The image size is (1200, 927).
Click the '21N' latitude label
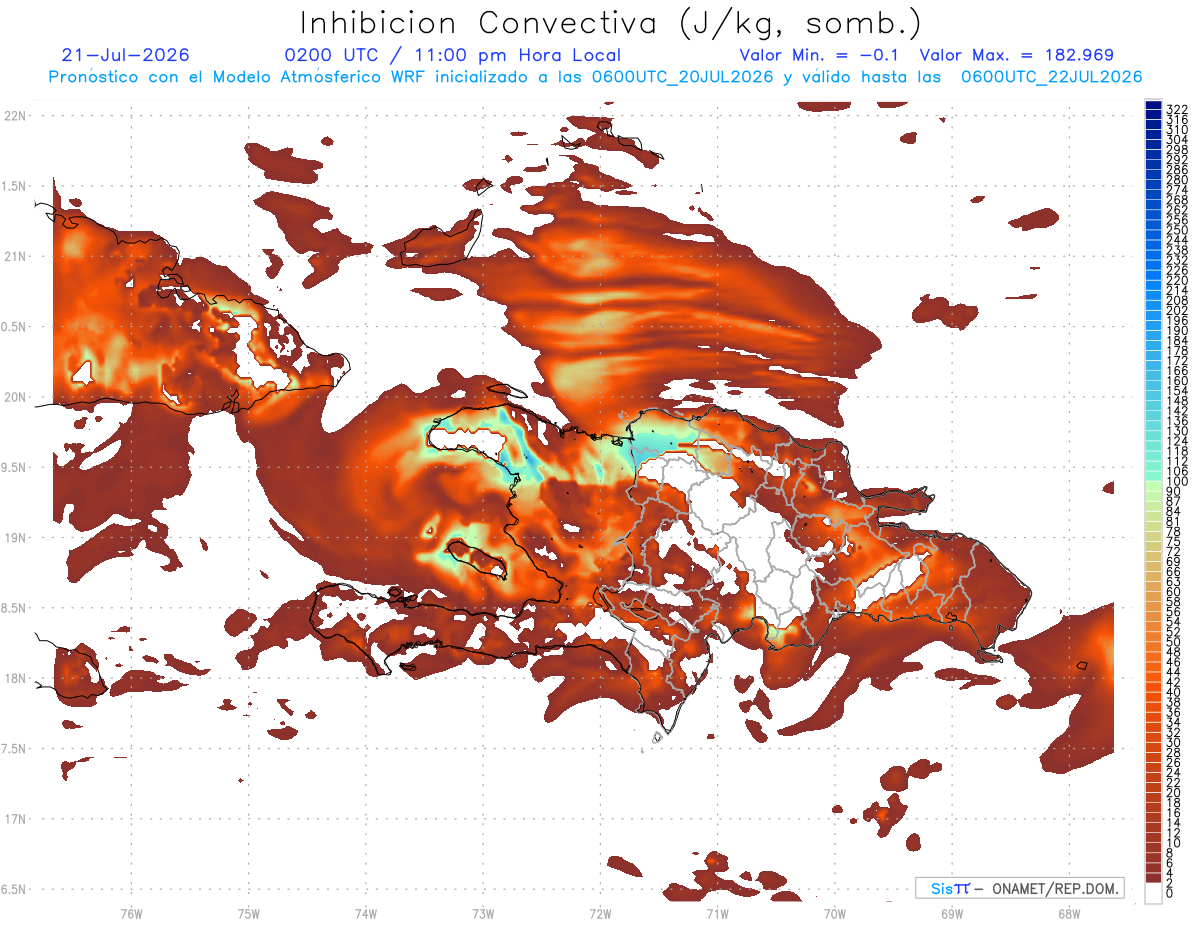[14, 256]
